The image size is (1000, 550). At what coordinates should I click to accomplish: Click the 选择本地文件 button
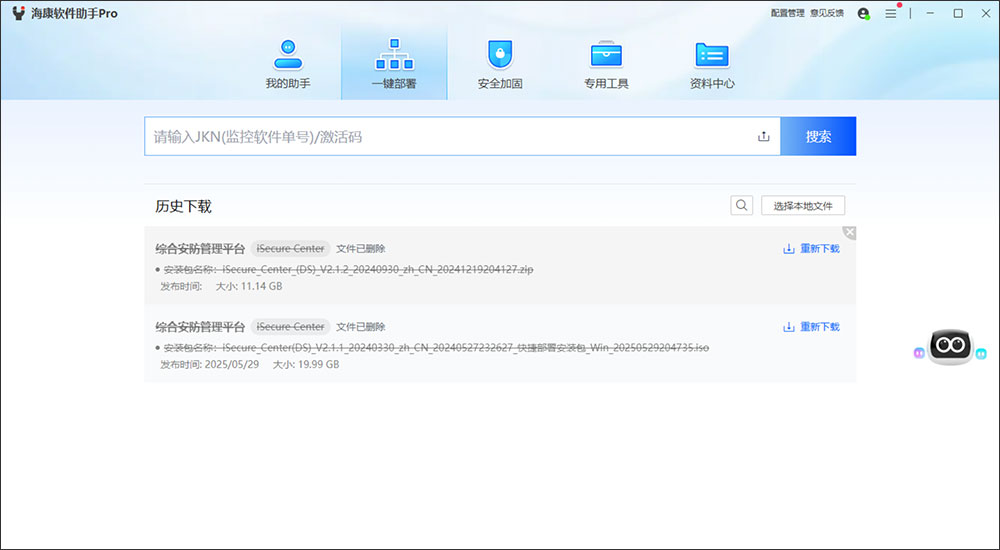click(803, 205)
